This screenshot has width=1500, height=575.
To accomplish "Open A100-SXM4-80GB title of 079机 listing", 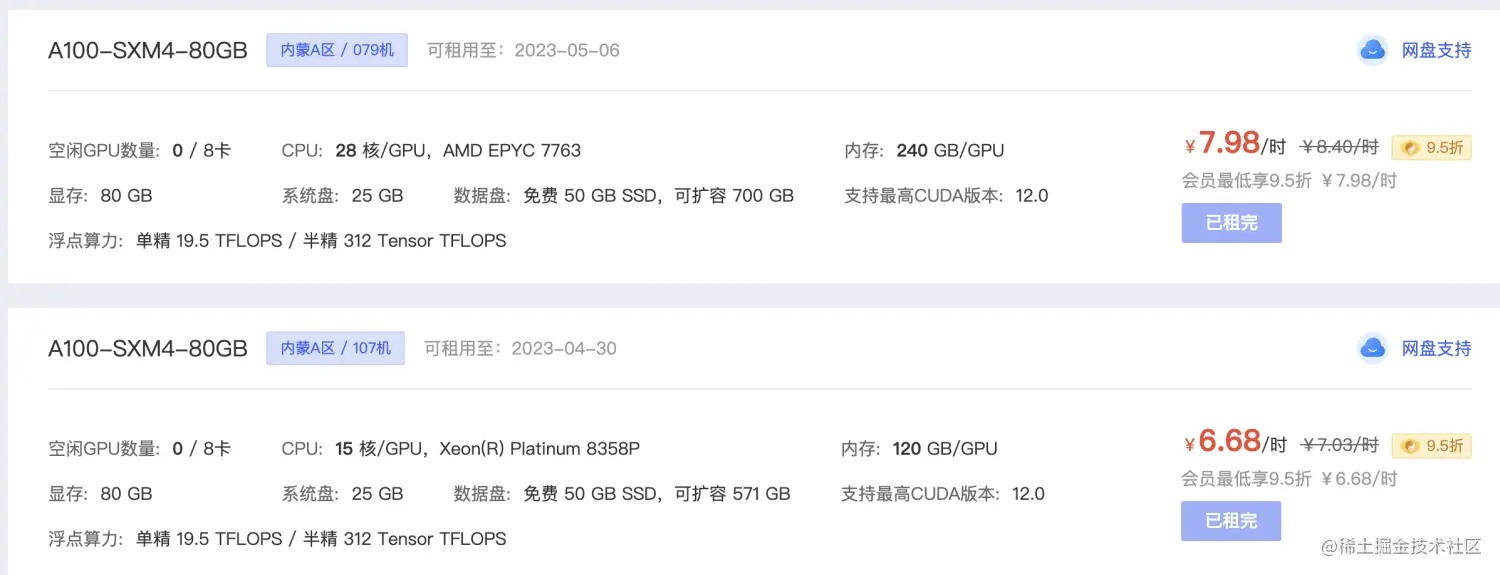I will [x=148, y=51].
